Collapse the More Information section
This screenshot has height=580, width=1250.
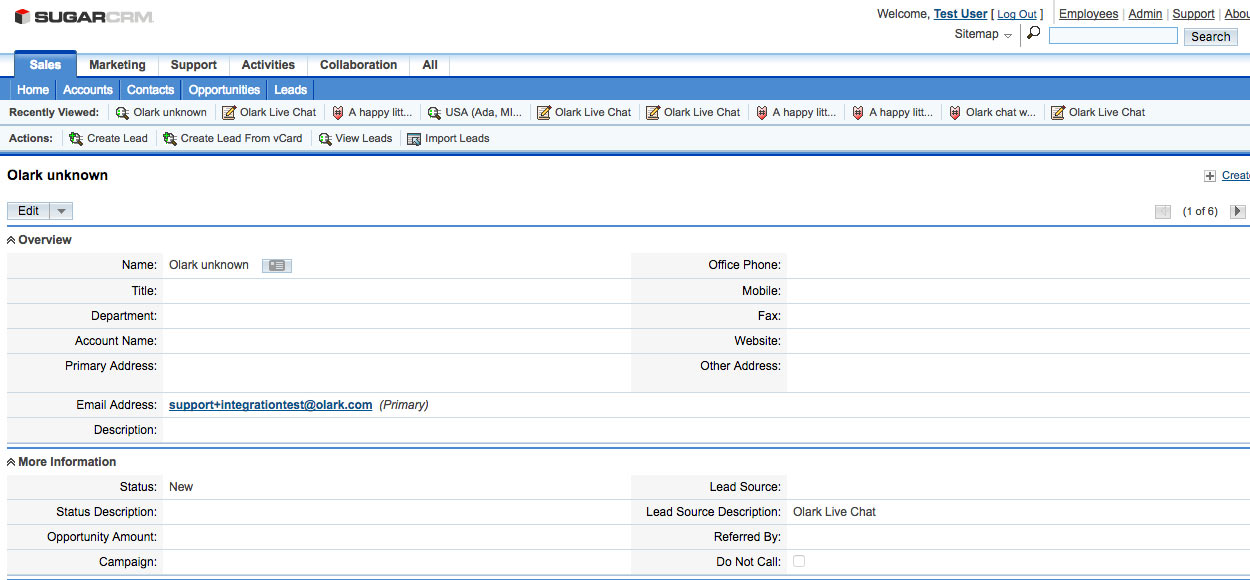coord(12,462)
